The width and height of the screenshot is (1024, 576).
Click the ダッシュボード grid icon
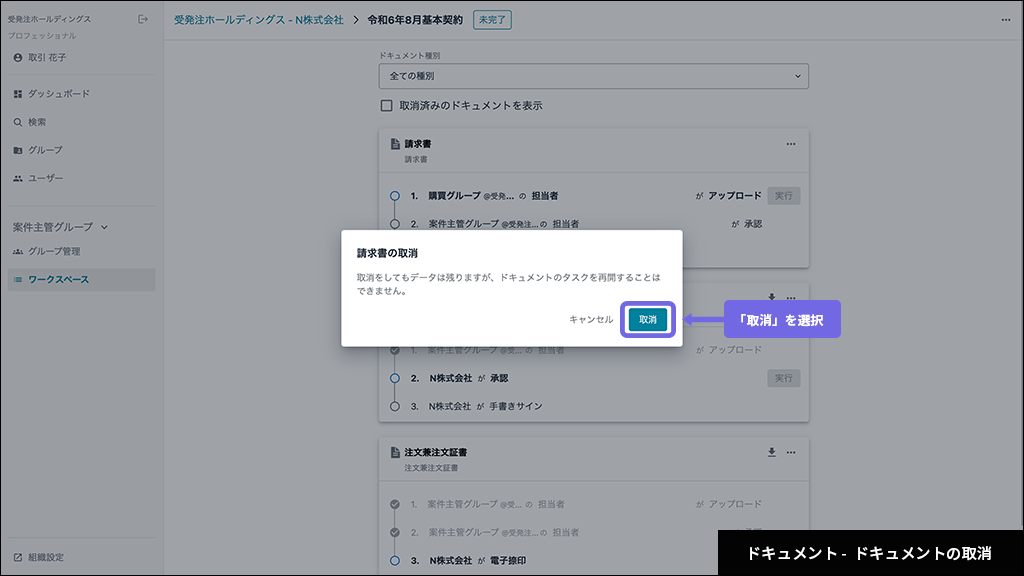18,94
